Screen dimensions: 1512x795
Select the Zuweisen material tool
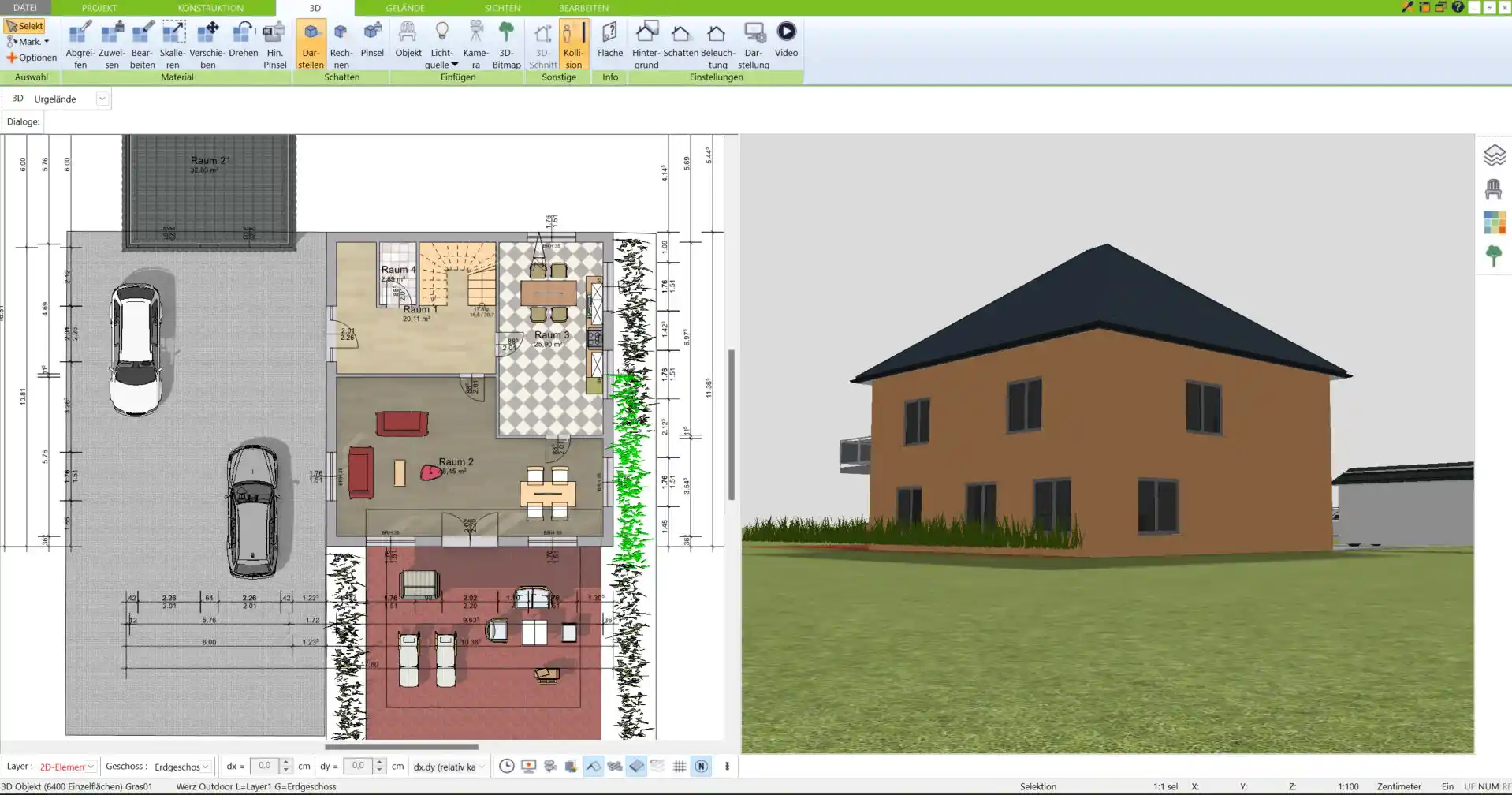coord(111,45)
